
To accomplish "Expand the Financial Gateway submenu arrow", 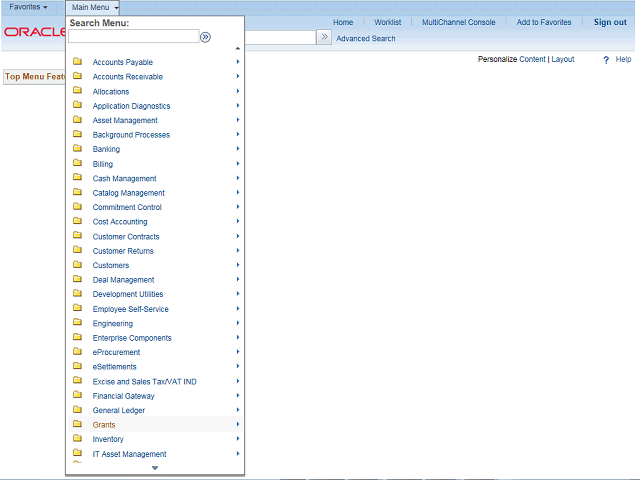I will click(238, 396).
